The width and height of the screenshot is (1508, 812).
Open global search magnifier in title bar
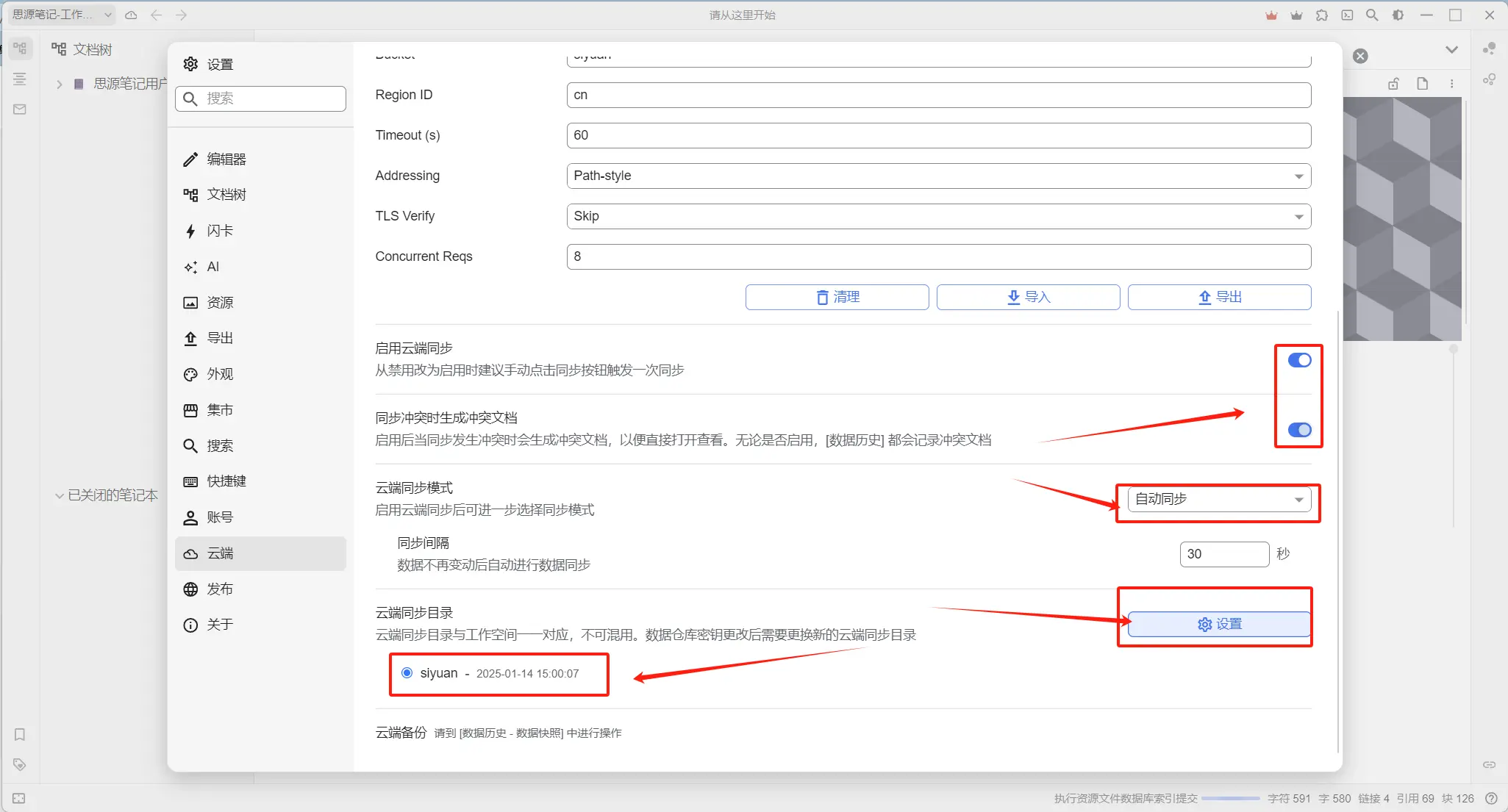[1372, 15]
